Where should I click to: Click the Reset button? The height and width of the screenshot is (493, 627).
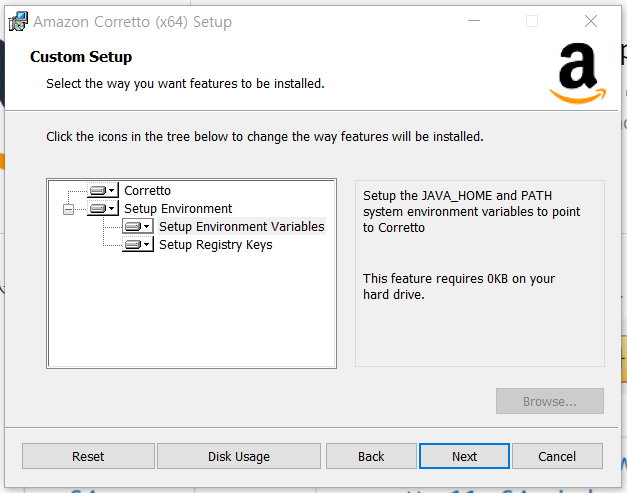pos(88,456)
